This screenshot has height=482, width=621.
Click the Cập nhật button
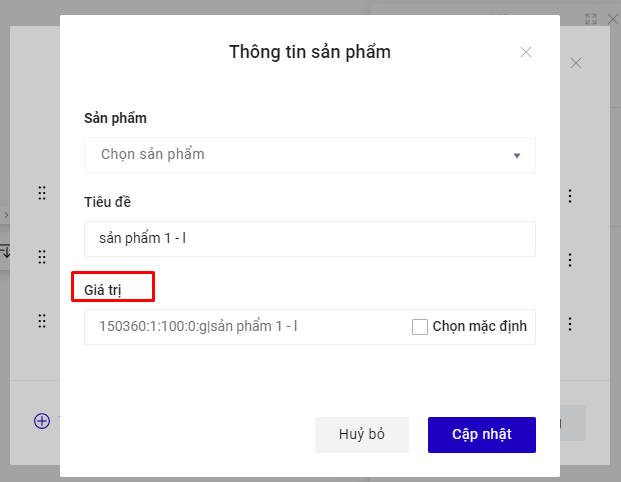coord(481,434)
